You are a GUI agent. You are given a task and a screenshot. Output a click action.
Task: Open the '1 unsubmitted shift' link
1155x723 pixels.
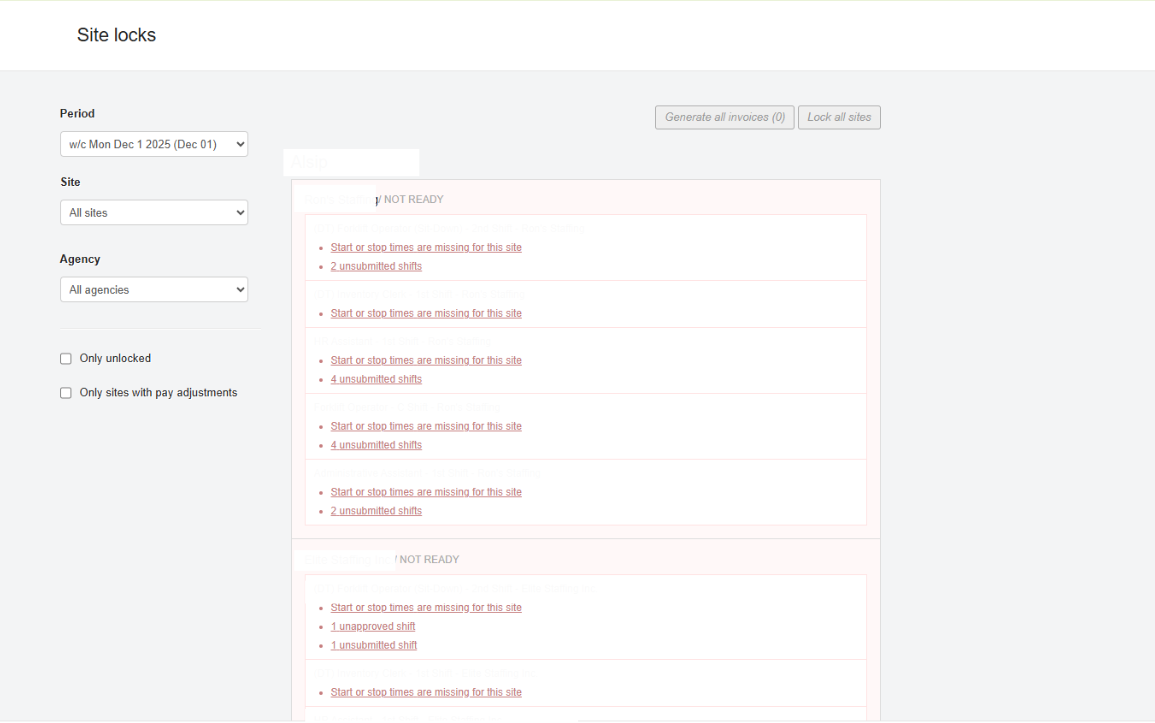pos(374,646)
